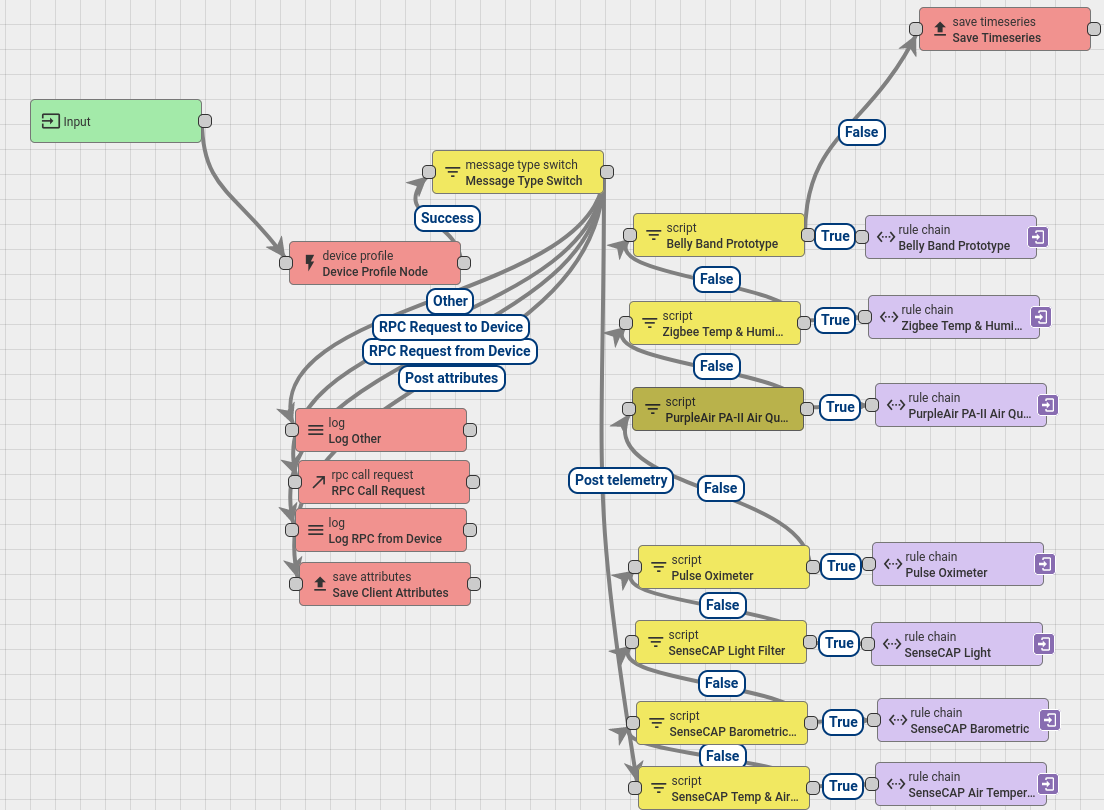The height and width of the screenshot is (810, 1104).
Task: Click the Input node icon
Action: [x=51, y=121]
